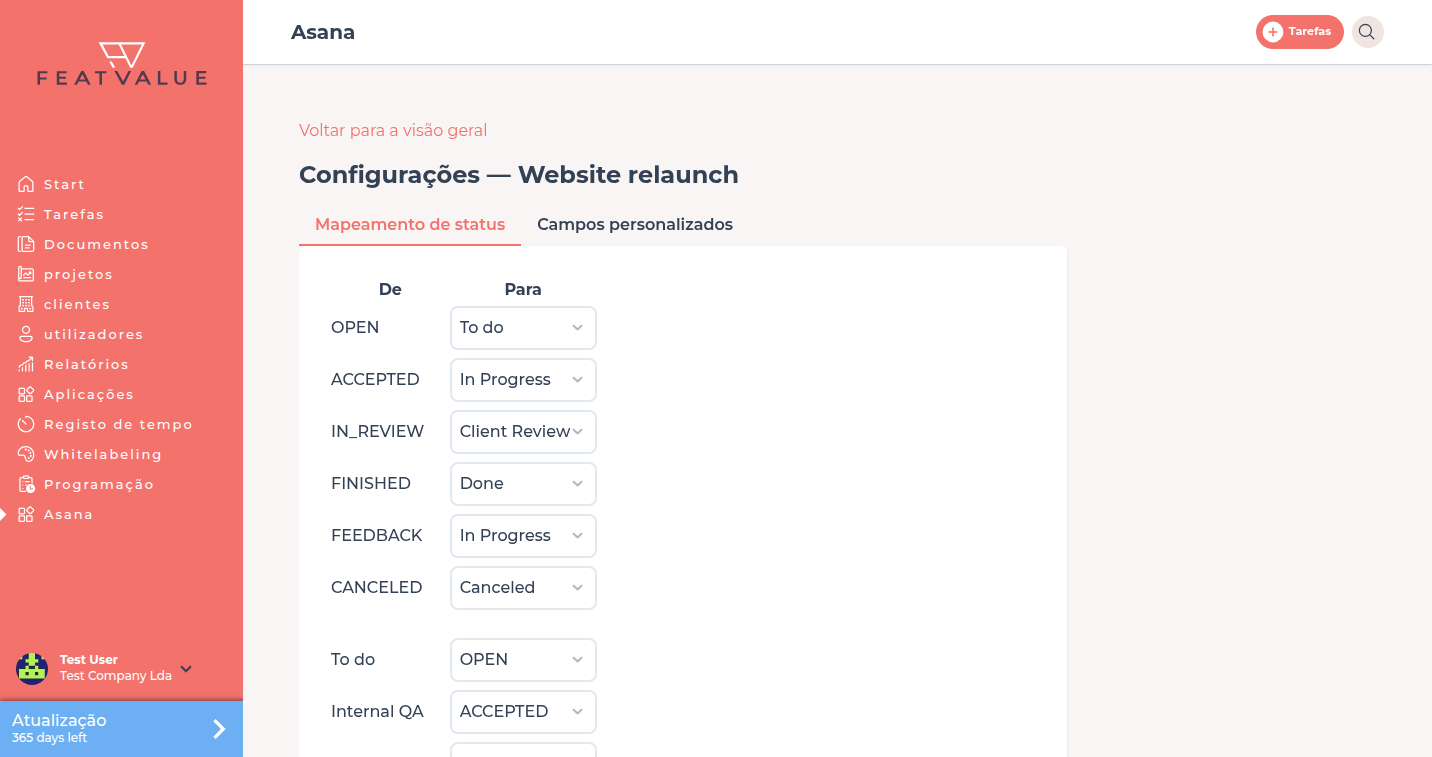Open ACCEPTED mapping dropdown
The height and width of the screenshot is (757, 1432).
523,380
